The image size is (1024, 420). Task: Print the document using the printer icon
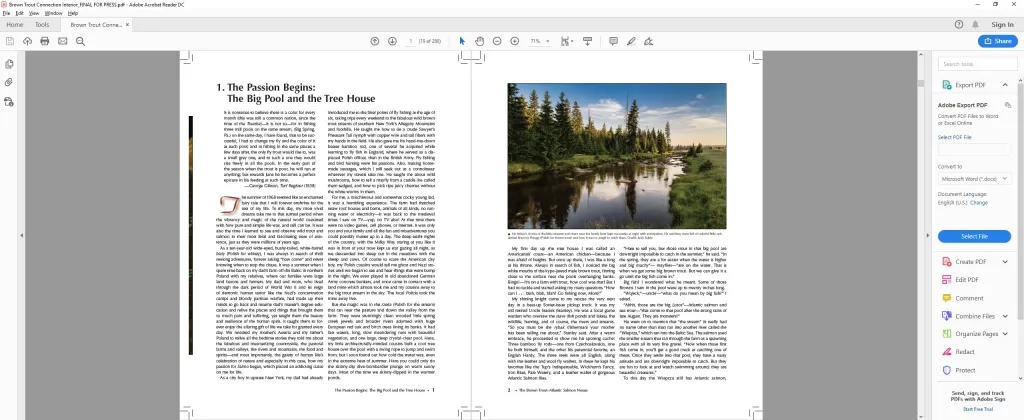coord(44,41)
